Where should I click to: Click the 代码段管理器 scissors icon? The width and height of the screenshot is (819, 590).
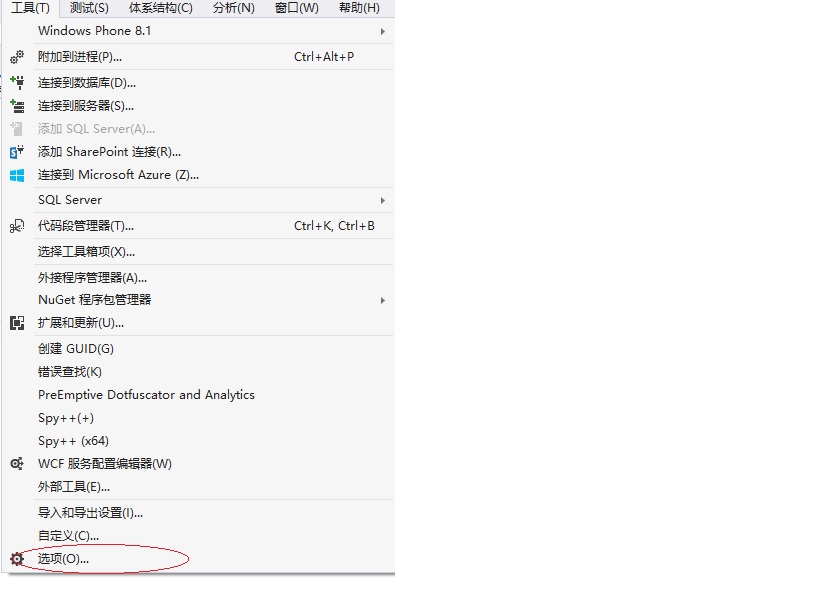[x=17, y=226]
